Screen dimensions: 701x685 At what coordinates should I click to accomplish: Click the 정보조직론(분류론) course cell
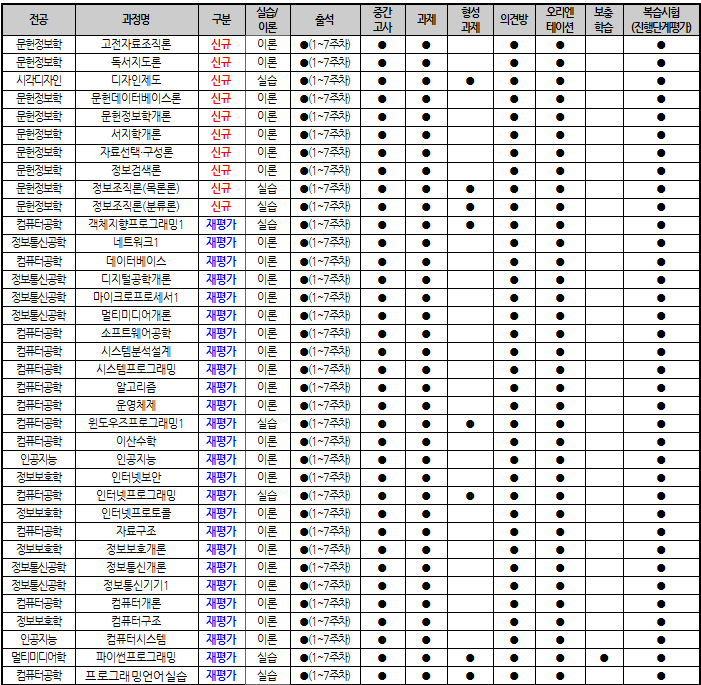pyautogui.click(x=136, y=207)
